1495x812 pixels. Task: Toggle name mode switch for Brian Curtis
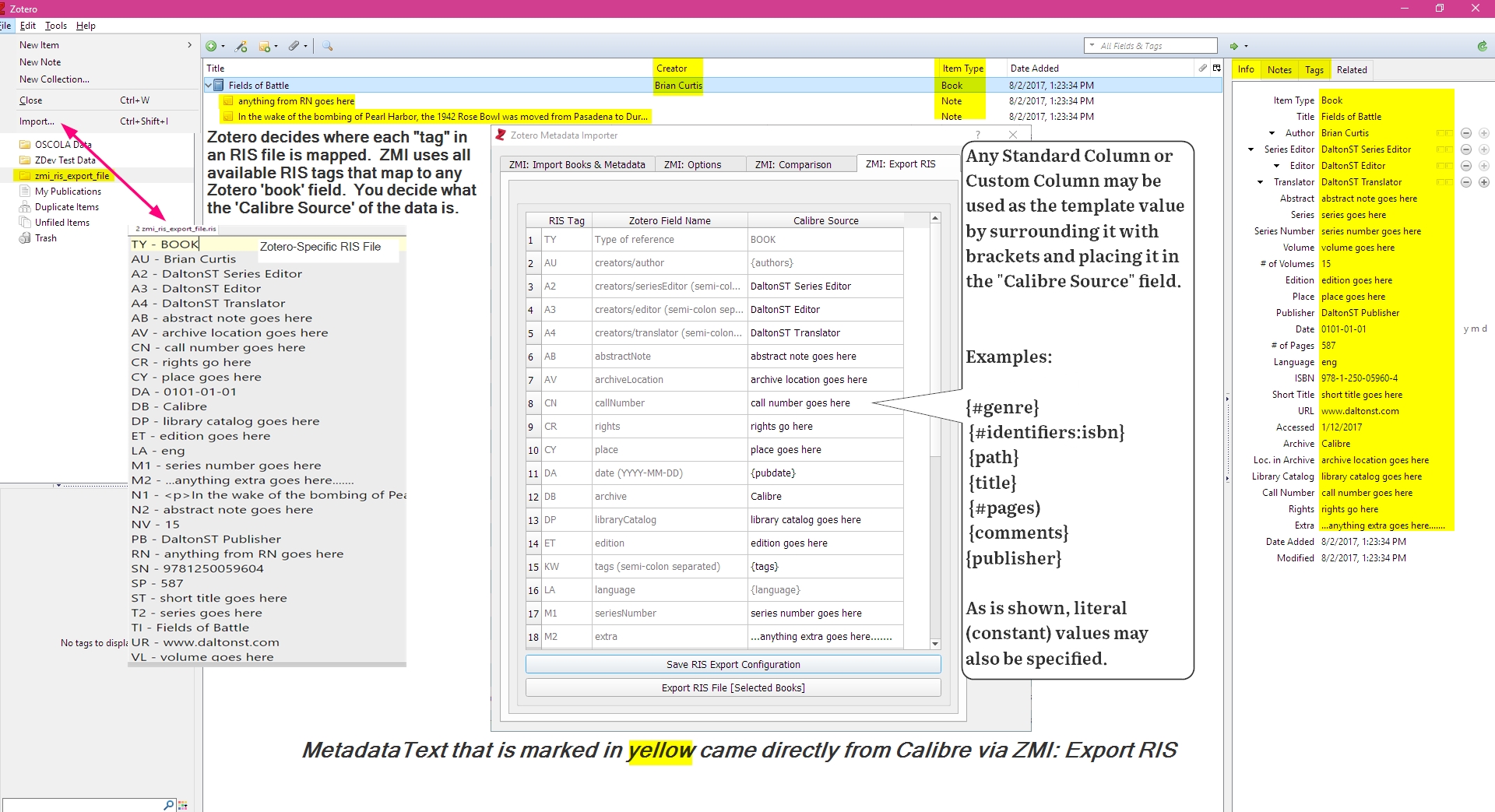[1444, 133]
